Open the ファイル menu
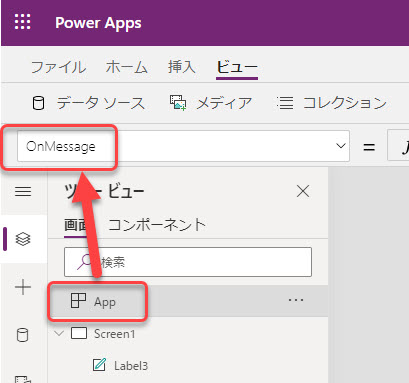 pyautogui.click(x=59, y=67)
